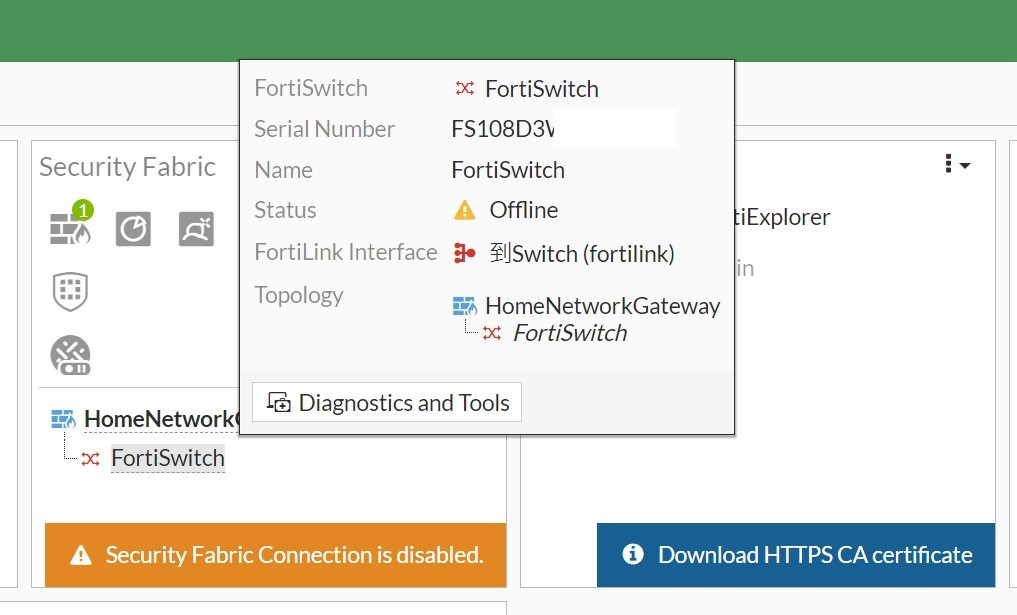
Task: Click the FortiAnalyzer pie chart icon
Action: point(133,229)
